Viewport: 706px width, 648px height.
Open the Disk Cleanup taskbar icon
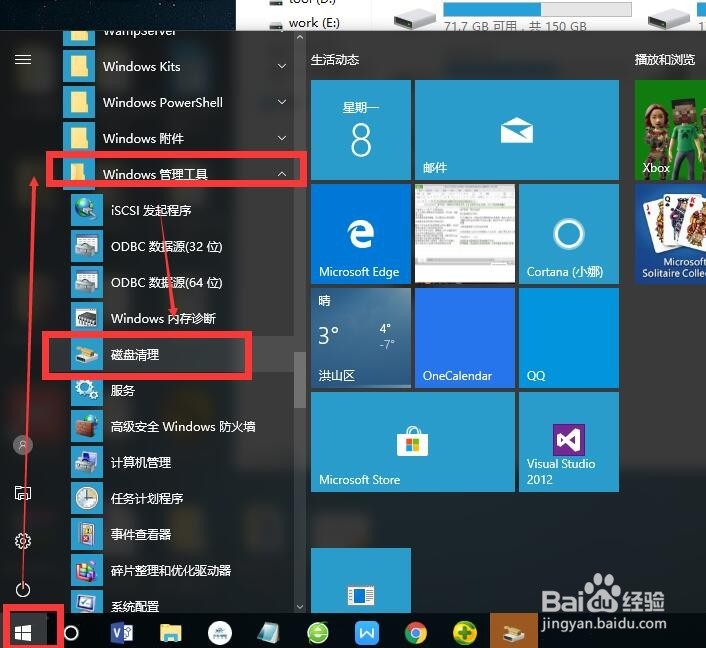[514, 631]
